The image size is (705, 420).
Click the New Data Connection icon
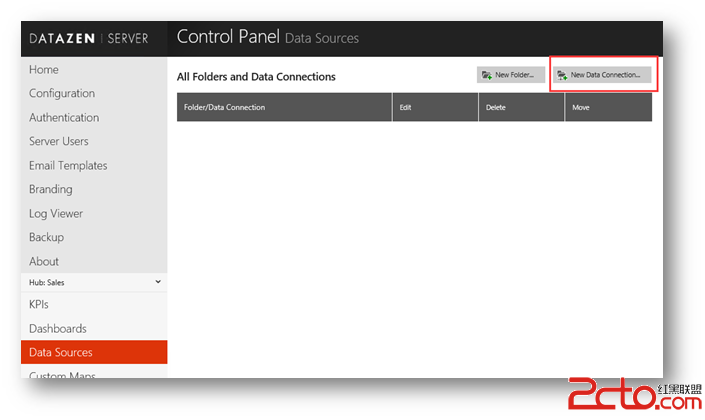click(562, 75)
